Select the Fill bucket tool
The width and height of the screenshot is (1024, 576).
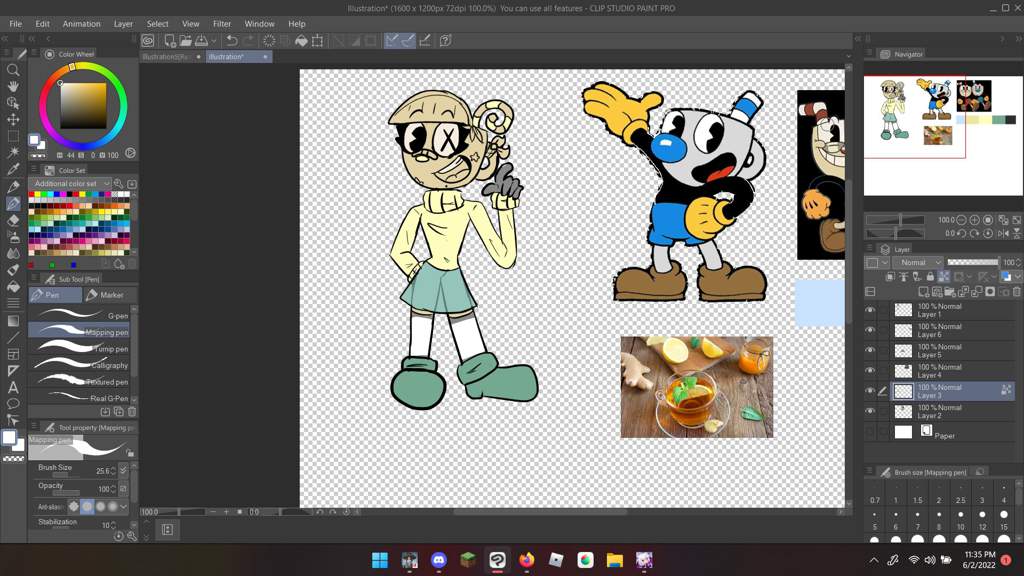pyautogui.click(x=12, y=287)
